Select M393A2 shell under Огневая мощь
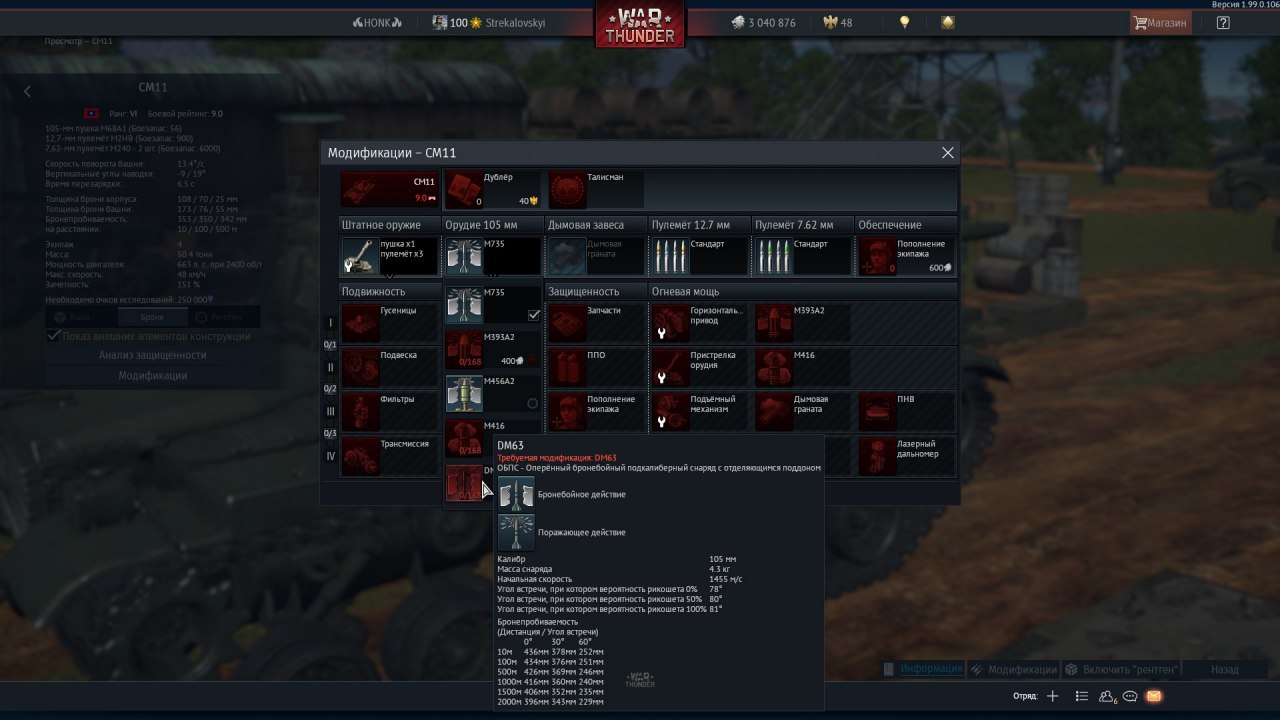Viewport: 1280px width, 720px height. pyautogui.click(x=803, y=323)
